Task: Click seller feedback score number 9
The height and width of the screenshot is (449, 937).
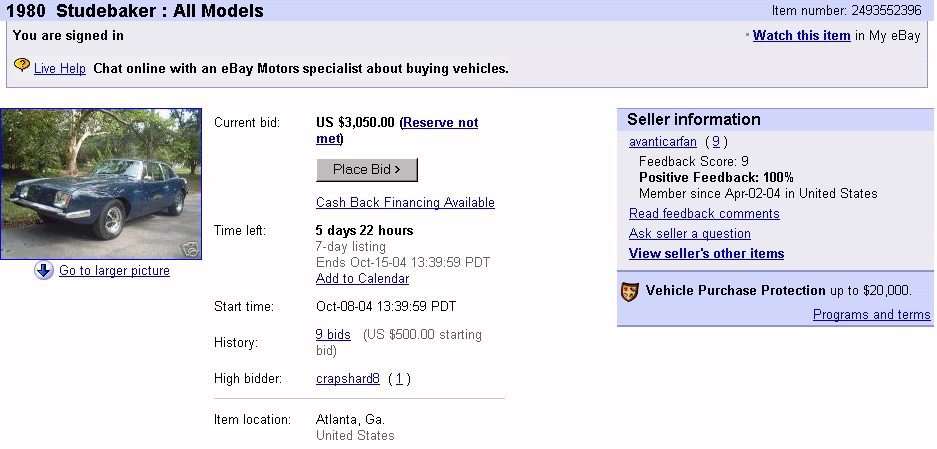Action: tap(716, 142)
